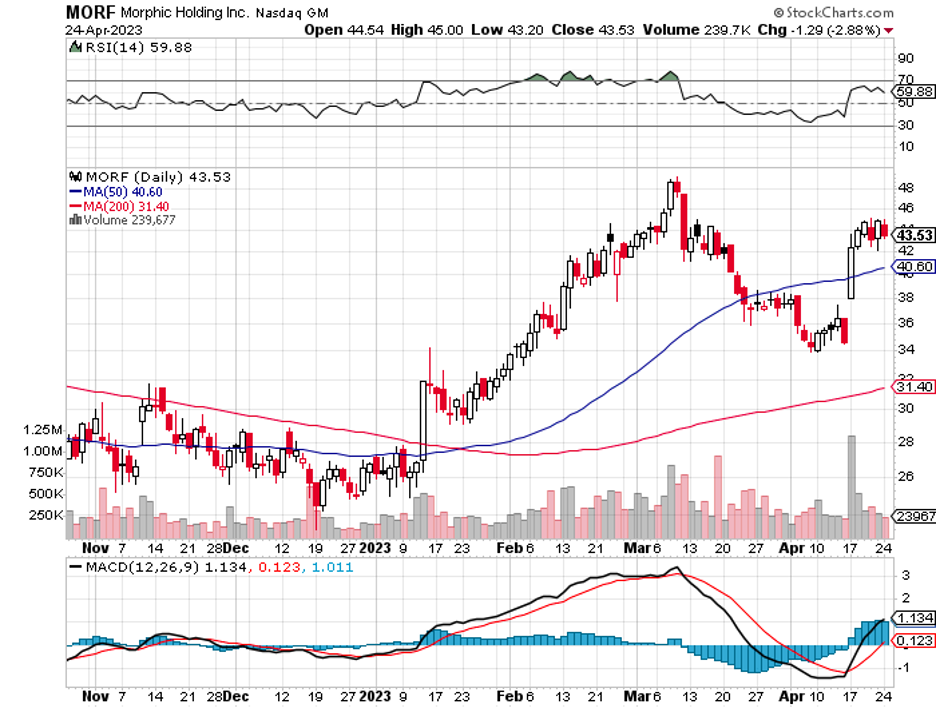The width and height of the screenshot is (936, 708).
Task: Click the Close 43.53 value
Action: pyautogui.click(x=592, y=30)
